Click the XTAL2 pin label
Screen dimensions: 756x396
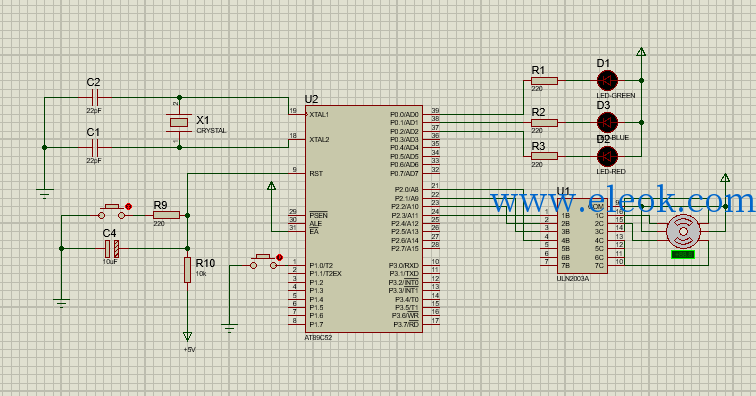click(x=319, y=139)
